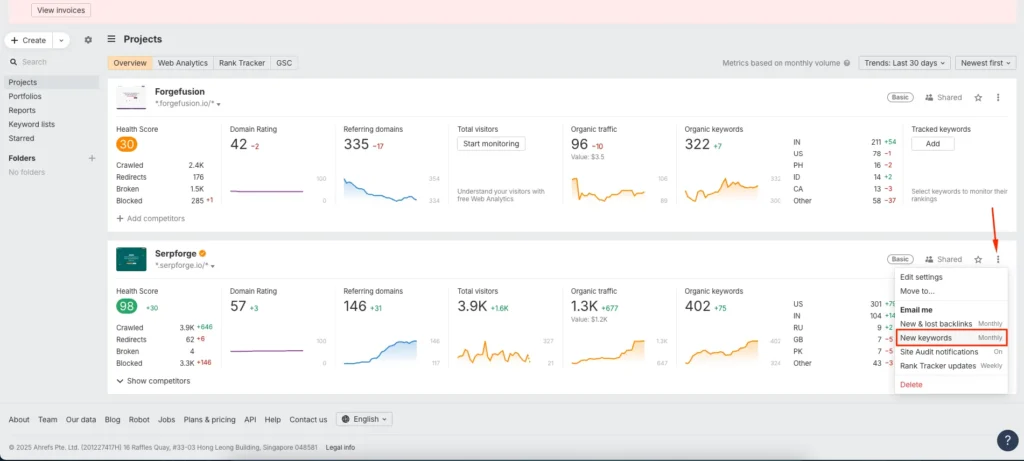This screenshot has height=461, width=1024.
Task: Open the help question mark button
Action: (1007, 440)
